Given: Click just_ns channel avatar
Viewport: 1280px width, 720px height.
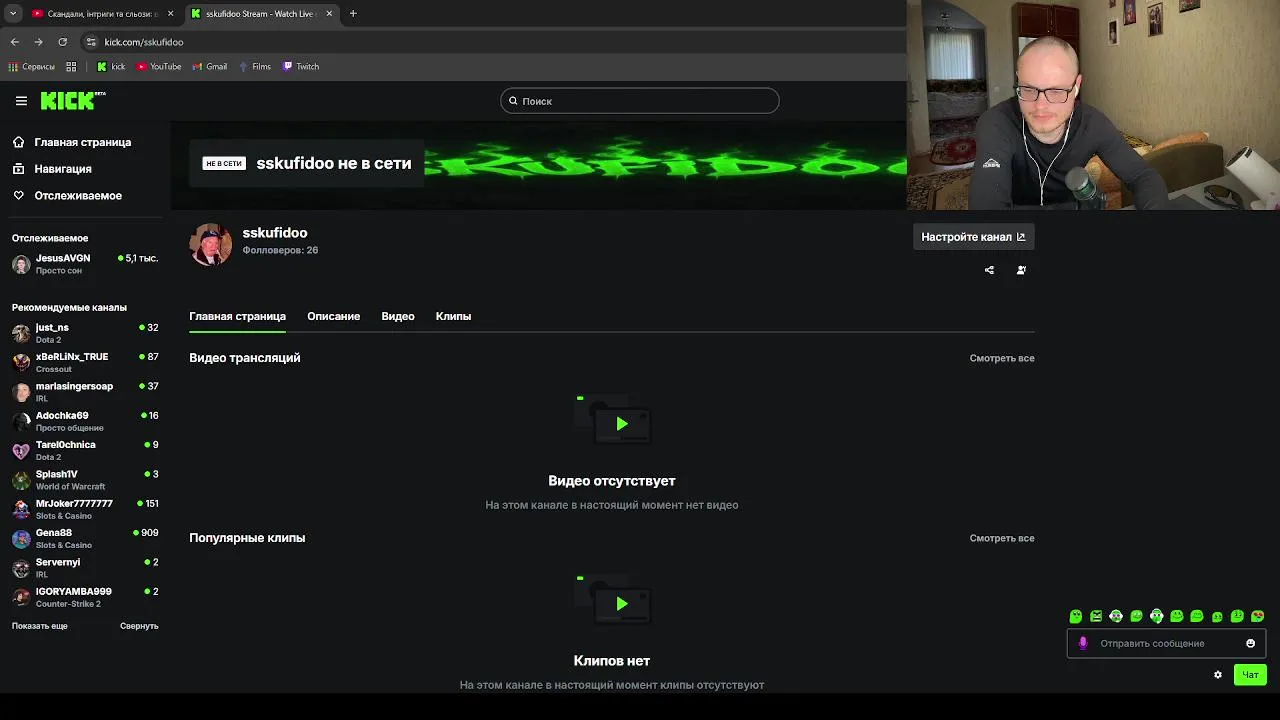Looking at the screenshot, I should pos(21,333).
